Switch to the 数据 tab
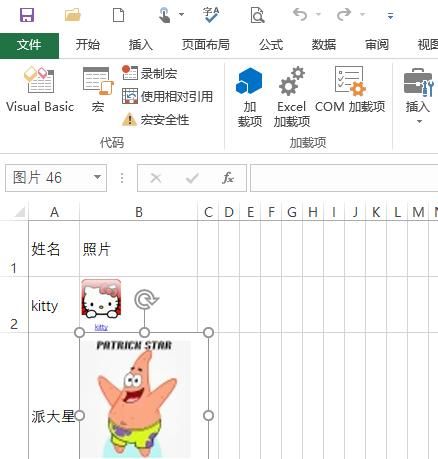Image resolution: width=438 pixels, height=459 pixels. pos(324,44)
